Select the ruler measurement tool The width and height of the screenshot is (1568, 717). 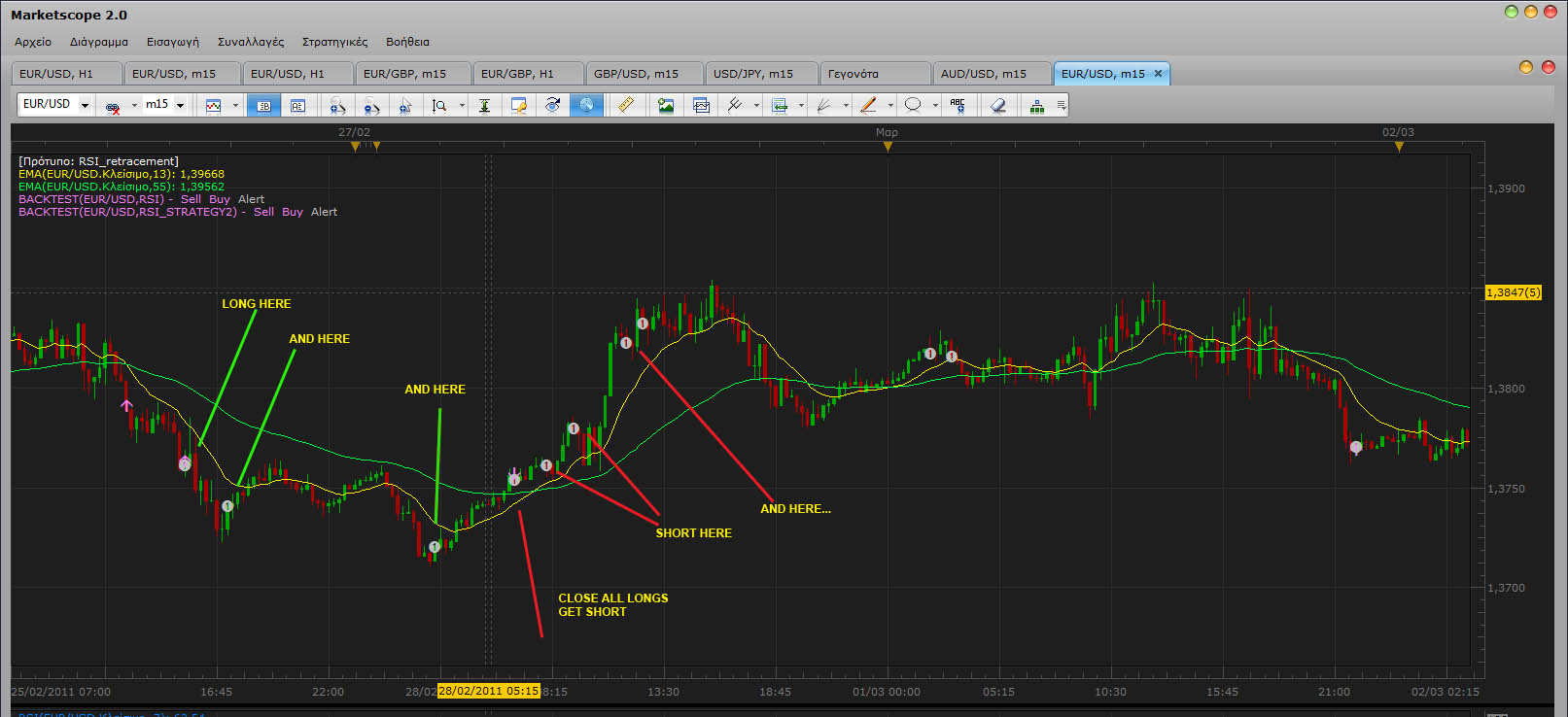[x=626, y=105]
